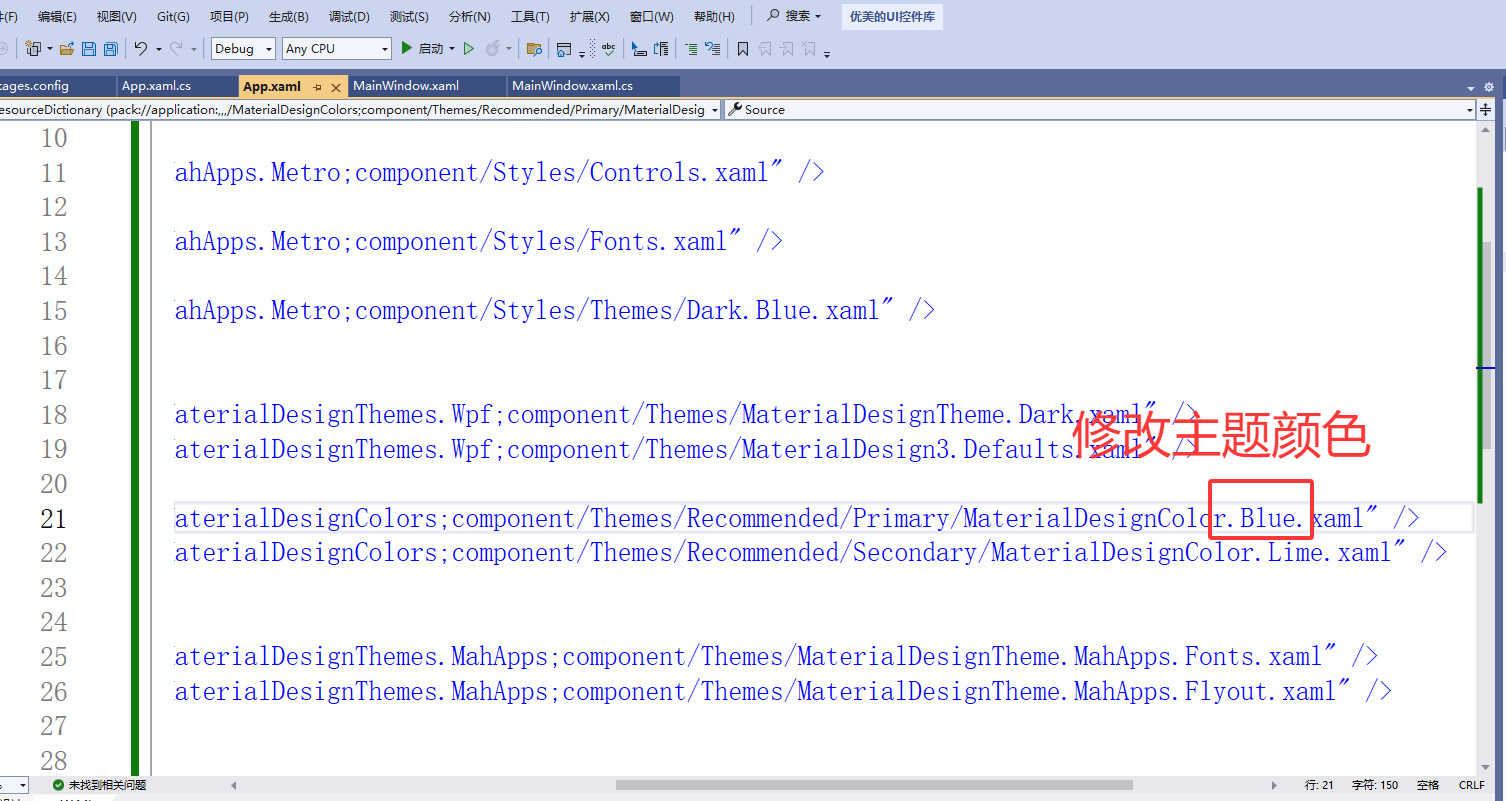Open the 项目(P) menu
Screen dimensions: 1506x801
(x=229, y=16)
